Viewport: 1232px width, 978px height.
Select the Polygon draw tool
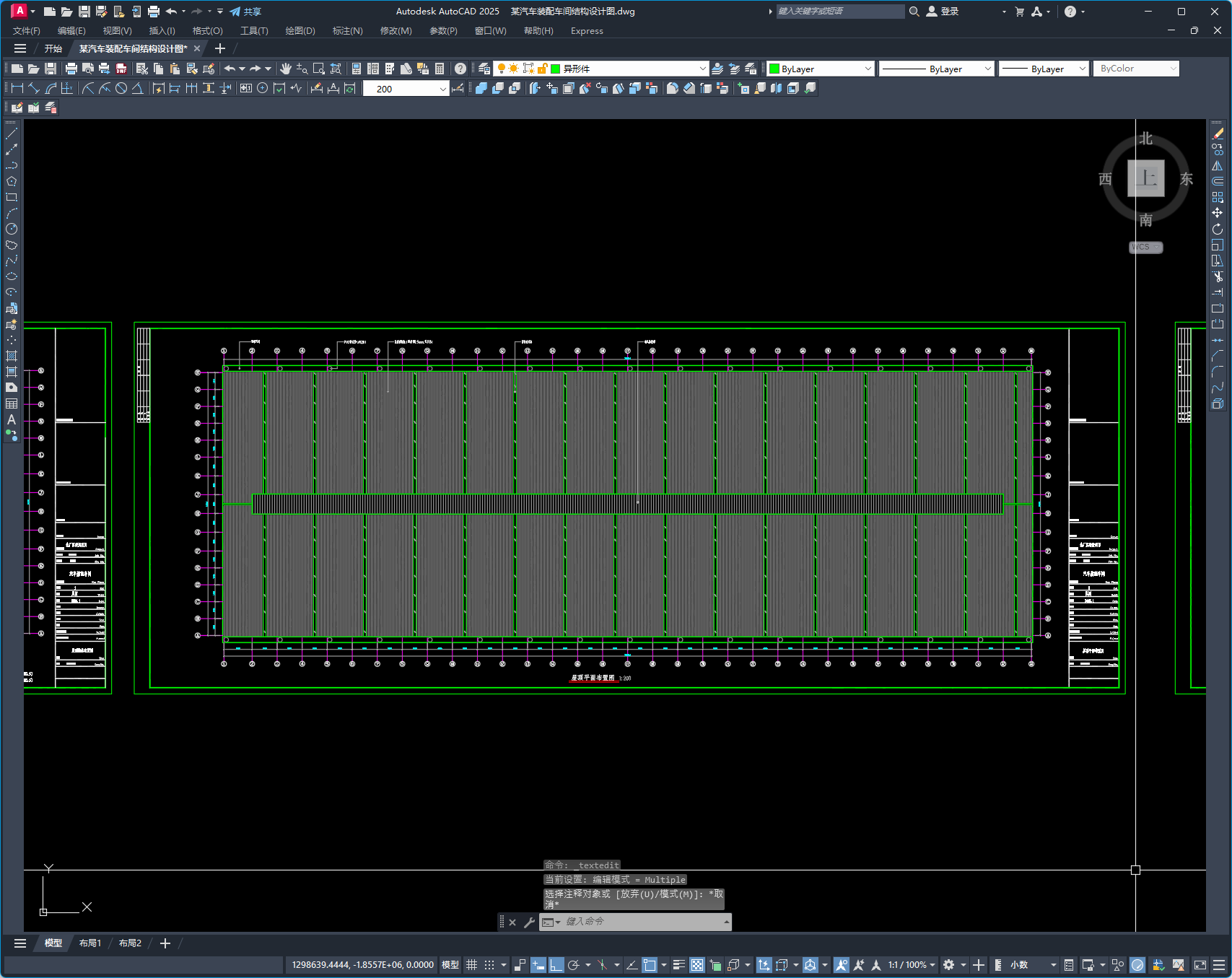[12, 181]
